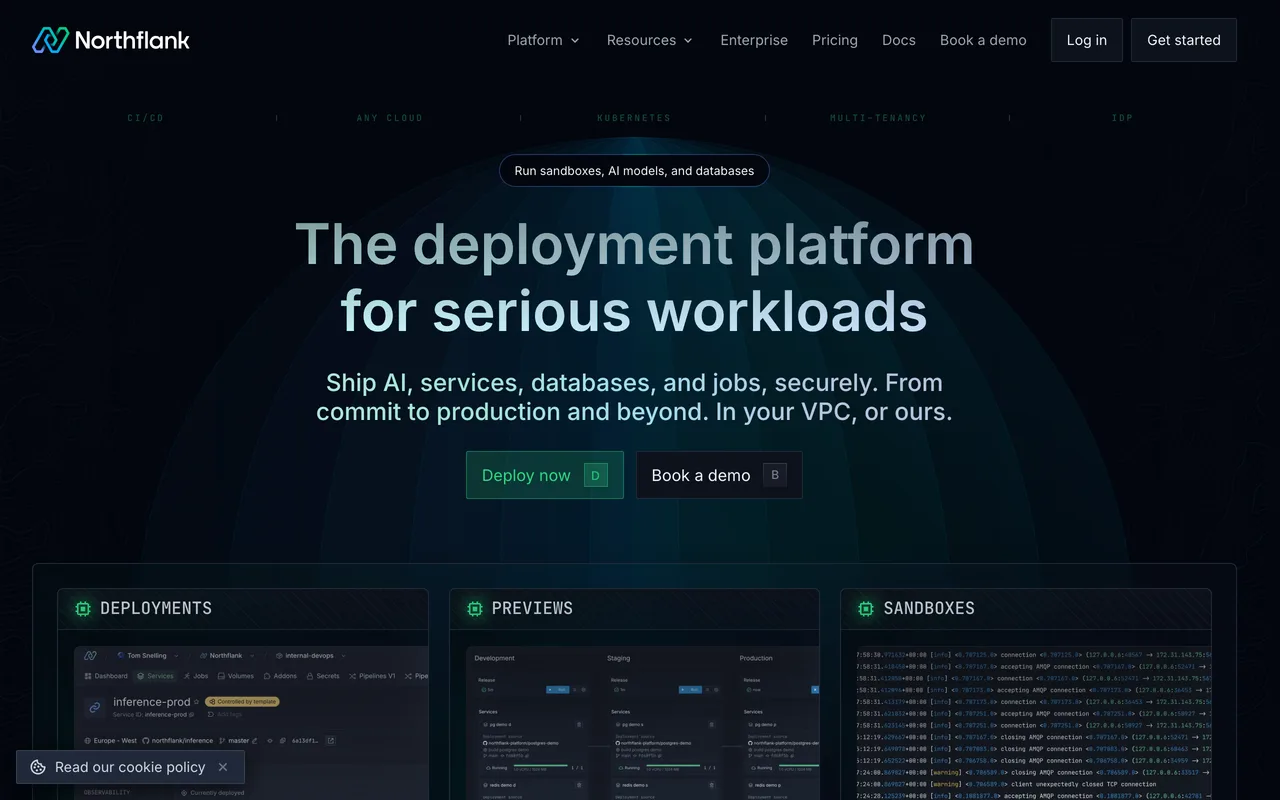Select the Jobs tab in the Deployments screenshot

[x=196, y=676]
